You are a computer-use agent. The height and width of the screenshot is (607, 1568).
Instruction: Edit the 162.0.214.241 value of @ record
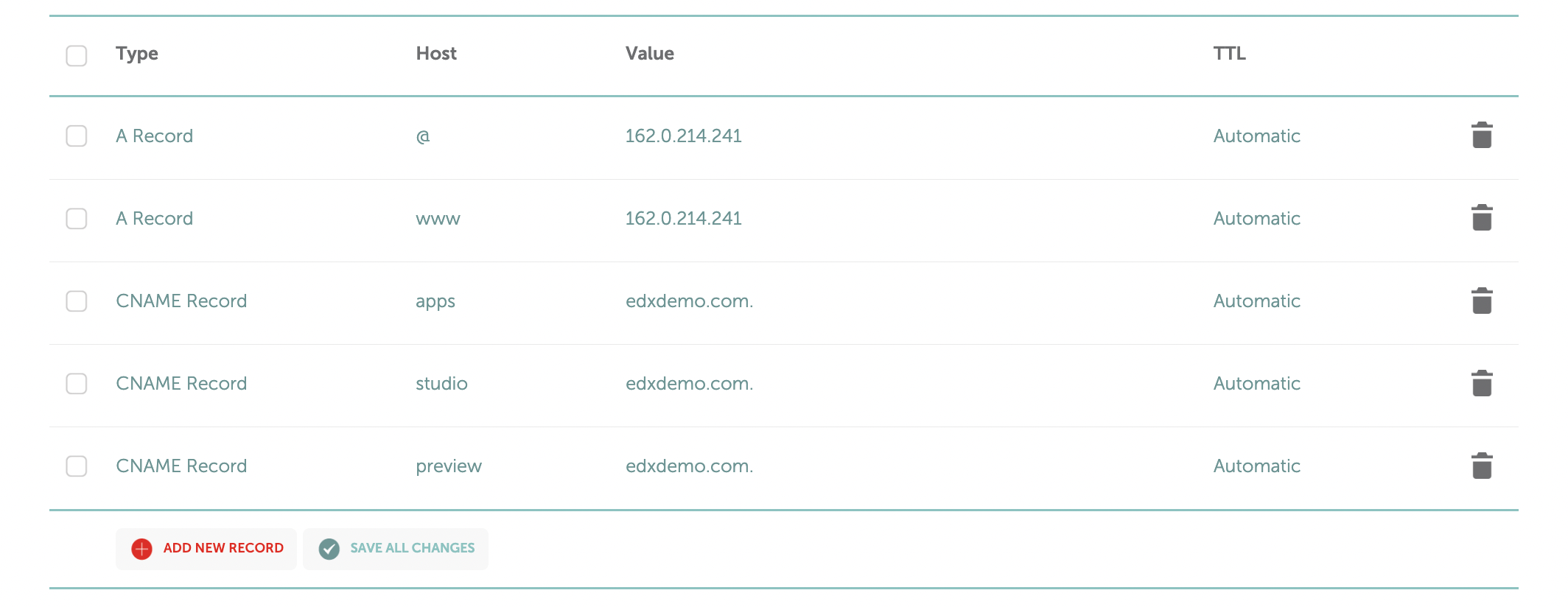point(683,136)
